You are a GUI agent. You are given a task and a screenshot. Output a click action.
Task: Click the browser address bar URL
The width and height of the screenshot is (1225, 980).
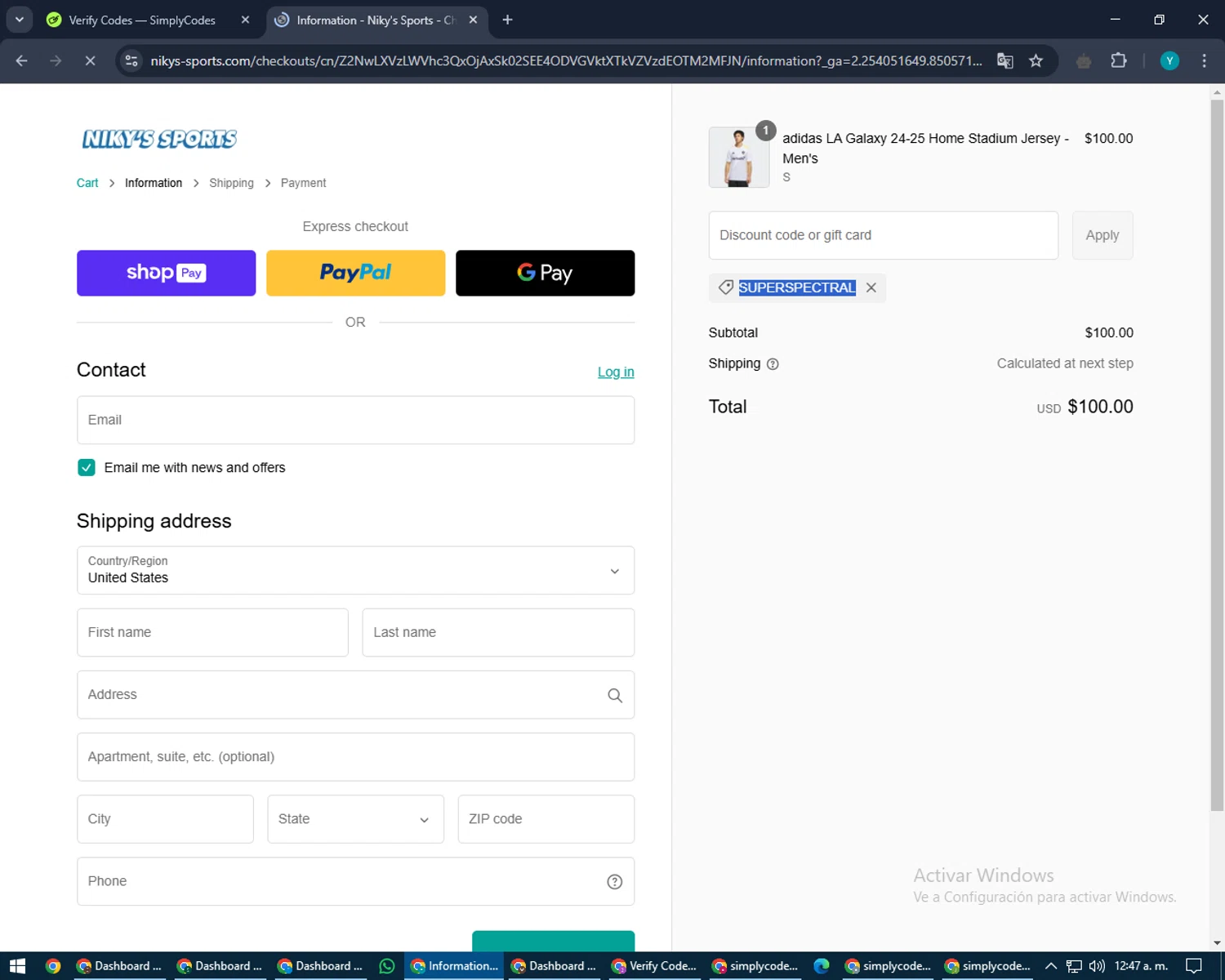click(566, 61)
